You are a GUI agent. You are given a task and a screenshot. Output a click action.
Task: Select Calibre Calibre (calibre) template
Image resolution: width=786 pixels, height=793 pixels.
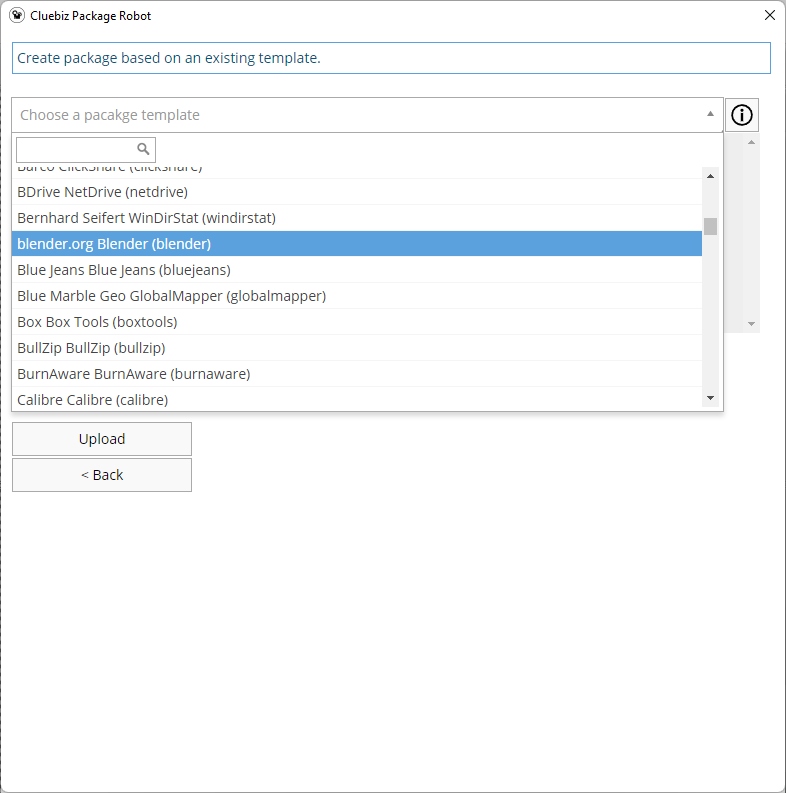pyautogui.click(x=92, y=400)
